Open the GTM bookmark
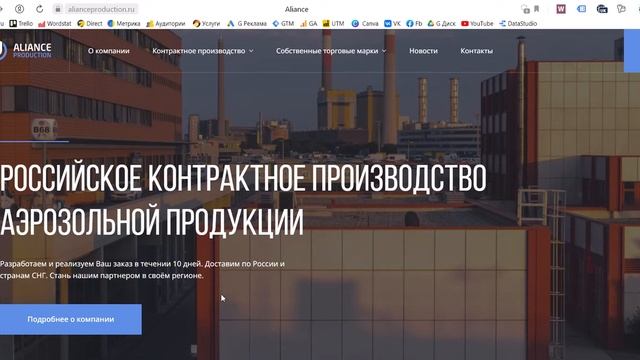This screenshot has width=640, height=360. [x=283, y=24]
